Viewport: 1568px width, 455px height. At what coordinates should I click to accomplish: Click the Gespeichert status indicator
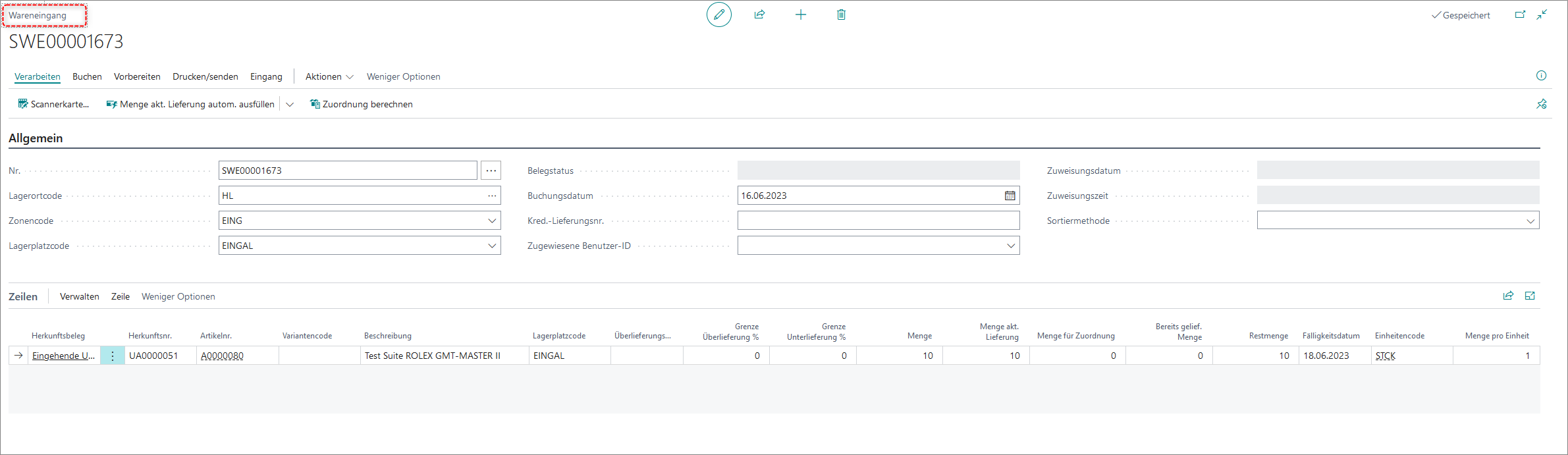(x=1461, y=15)
